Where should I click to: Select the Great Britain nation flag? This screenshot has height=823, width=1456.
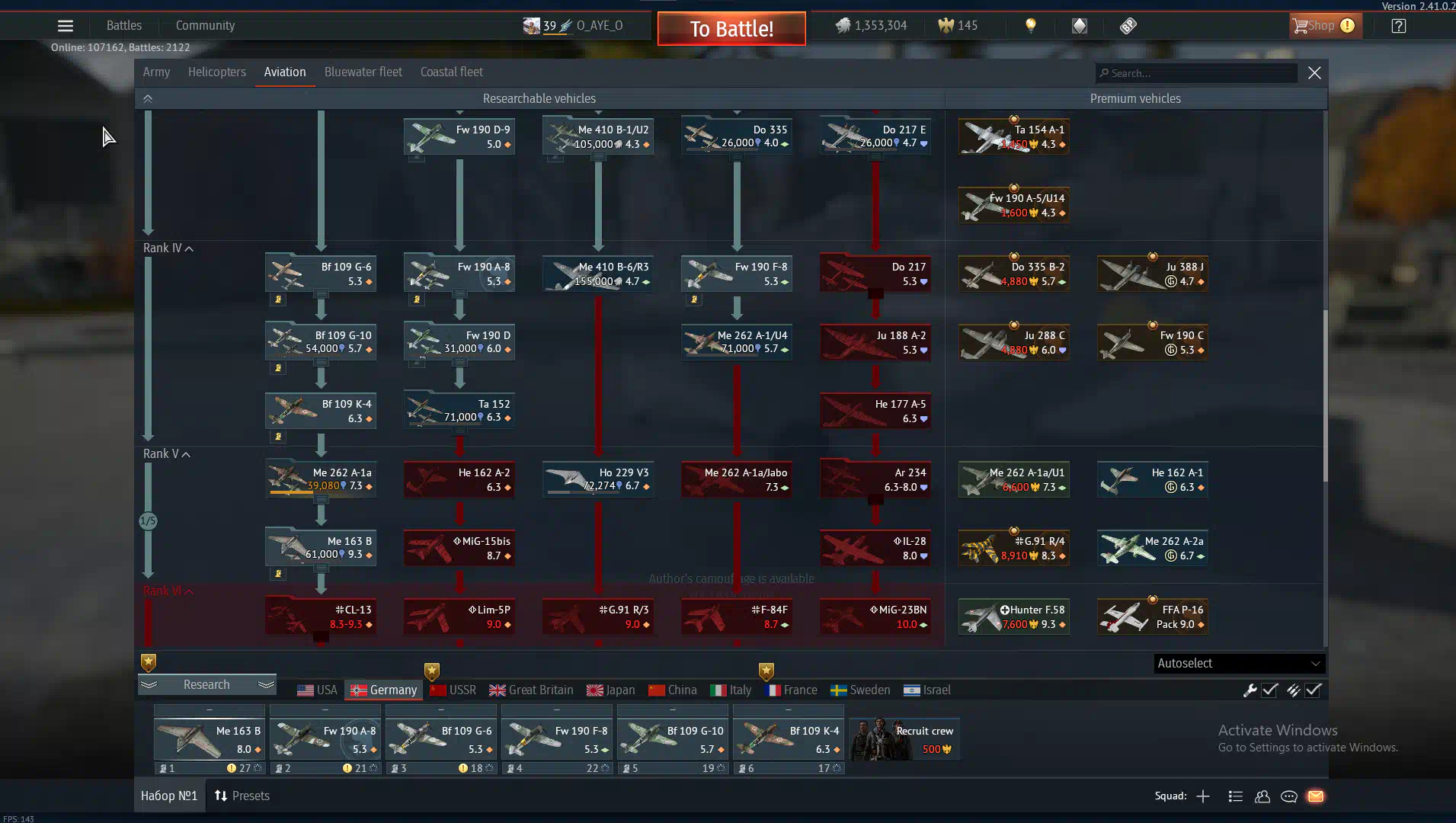tap(532, 690)
